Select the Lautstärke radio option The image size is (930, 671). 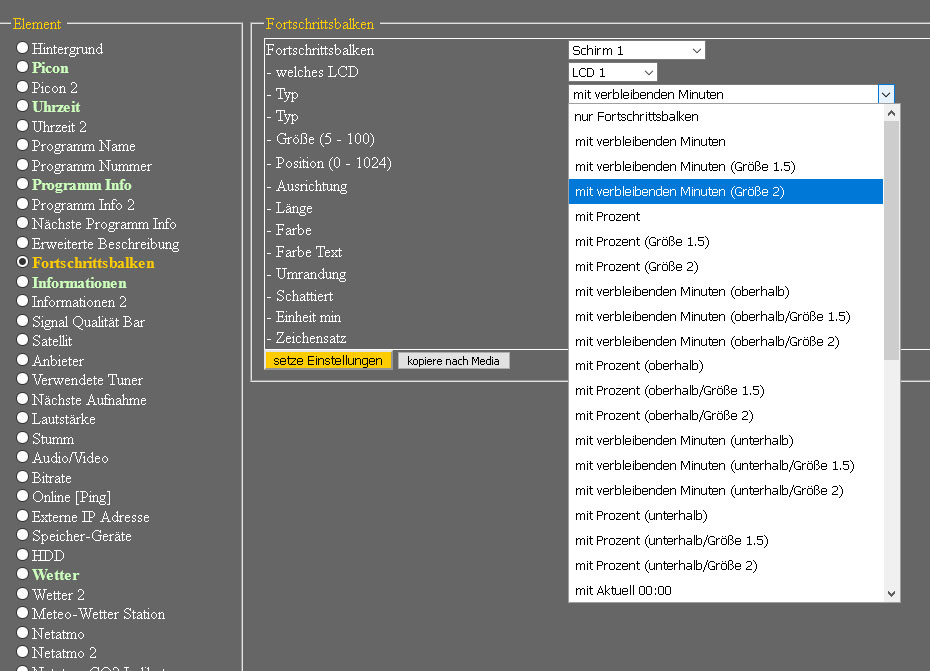pos(23,418)
